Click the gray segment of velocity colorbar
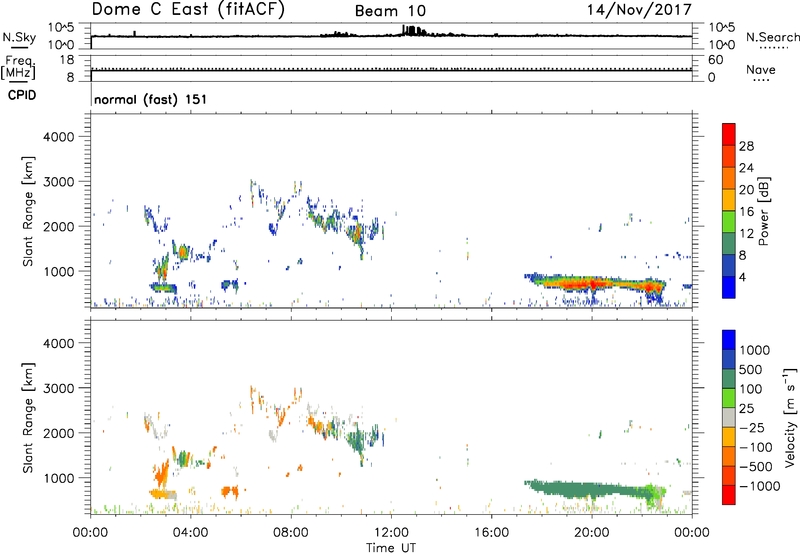This screenshot has width=800, height=554. click(x=729, y=417)
